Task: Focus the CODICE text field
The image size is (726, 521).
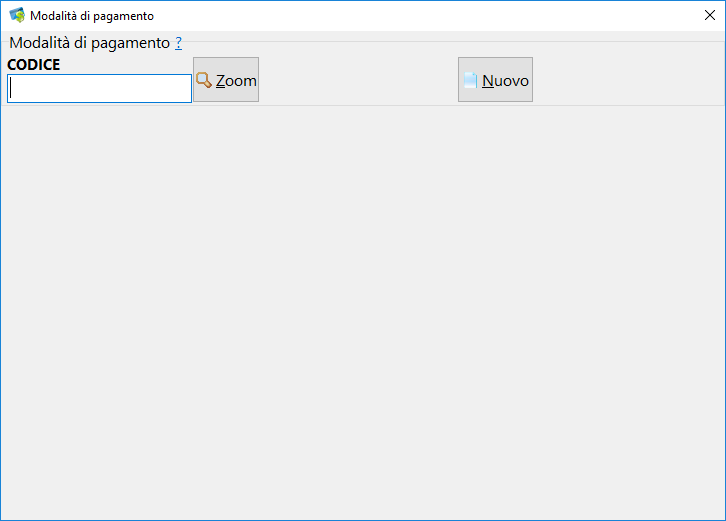Action: pyautogui.click(x=100, y=88)
